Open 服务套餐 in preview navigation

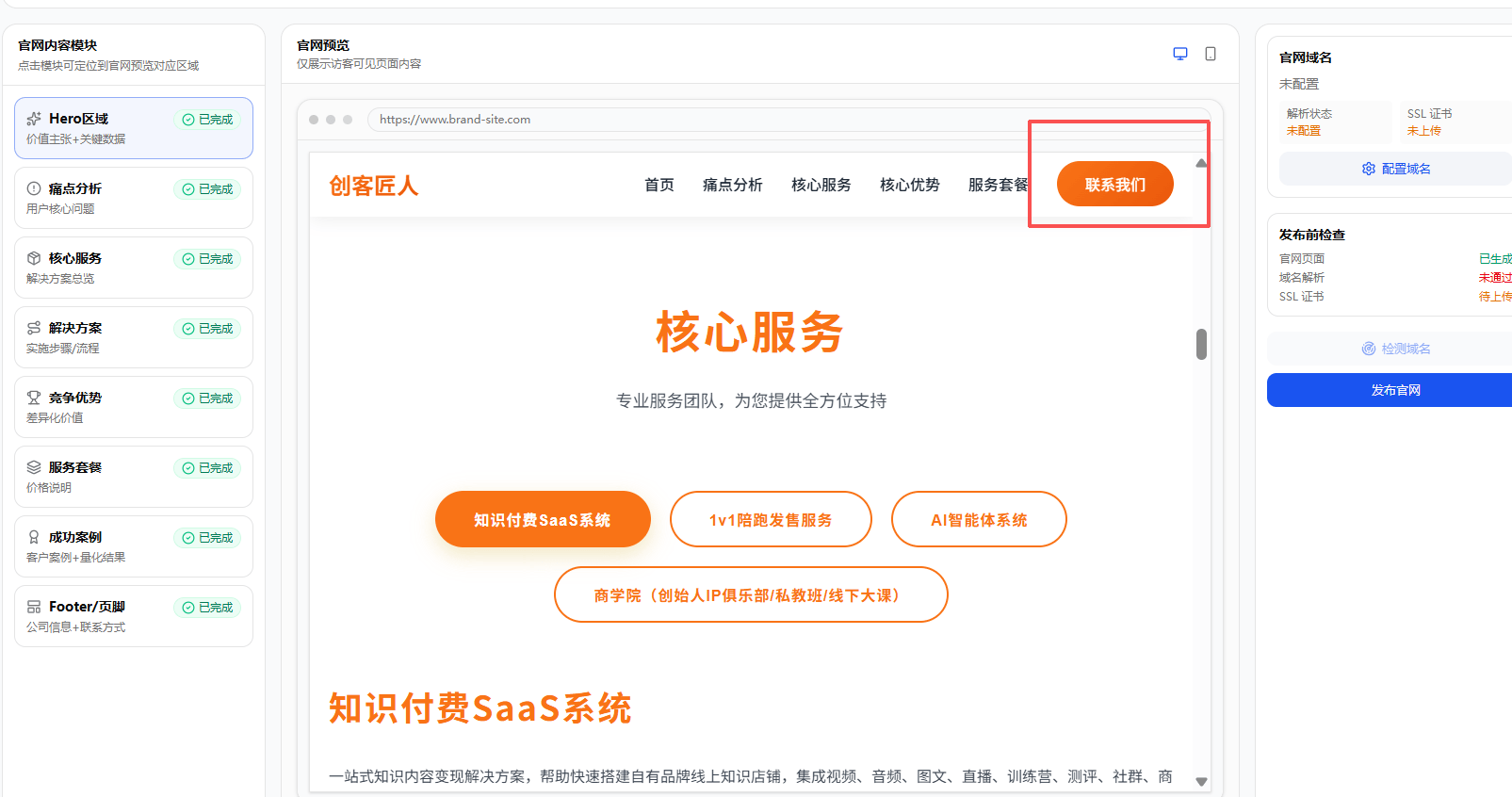click(998, 185)
